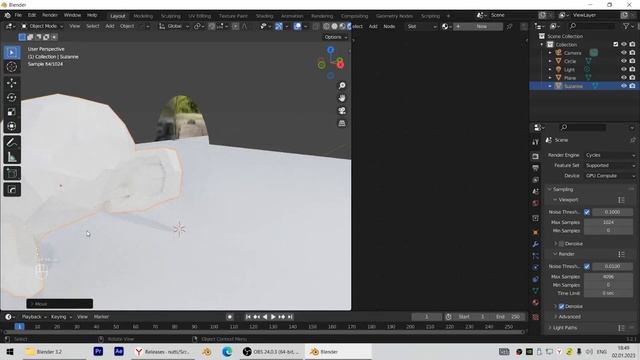Image resolution: width=640 pixels, height=360 pixels.
Task: Click the viewport zoom magnifier icon
Action: coord(342,85)
